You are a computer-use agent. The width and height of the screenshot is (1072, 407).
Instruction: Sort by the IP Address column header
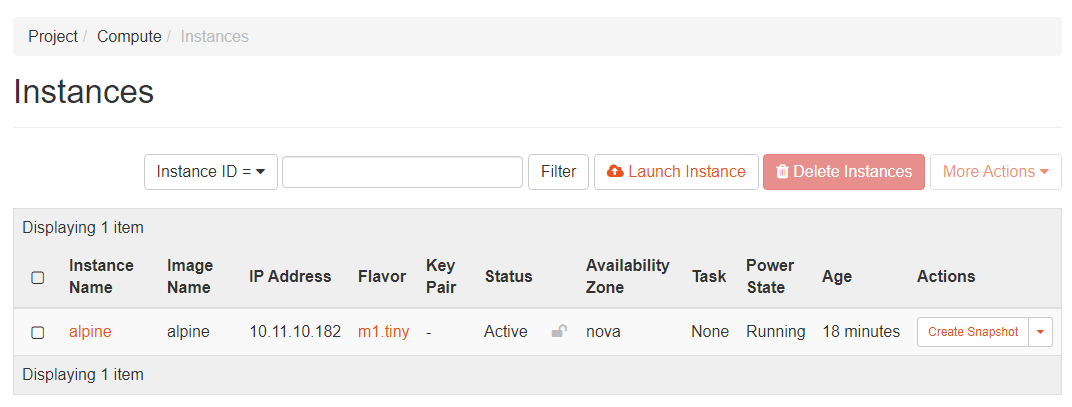[290, 276]
